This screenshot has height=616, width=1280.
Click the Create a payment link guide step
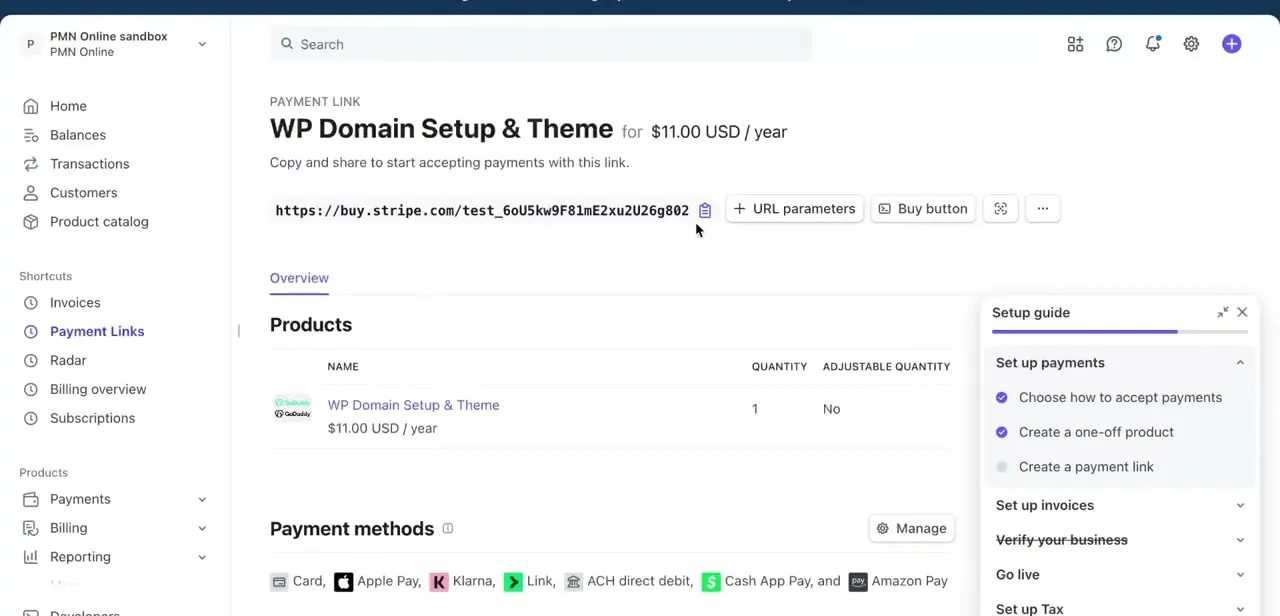pos(1086,467)
